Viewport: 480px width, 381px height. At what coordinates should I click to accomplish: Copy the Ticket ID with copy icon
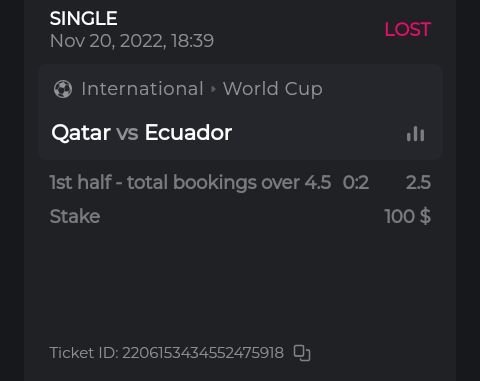point(302,353)
